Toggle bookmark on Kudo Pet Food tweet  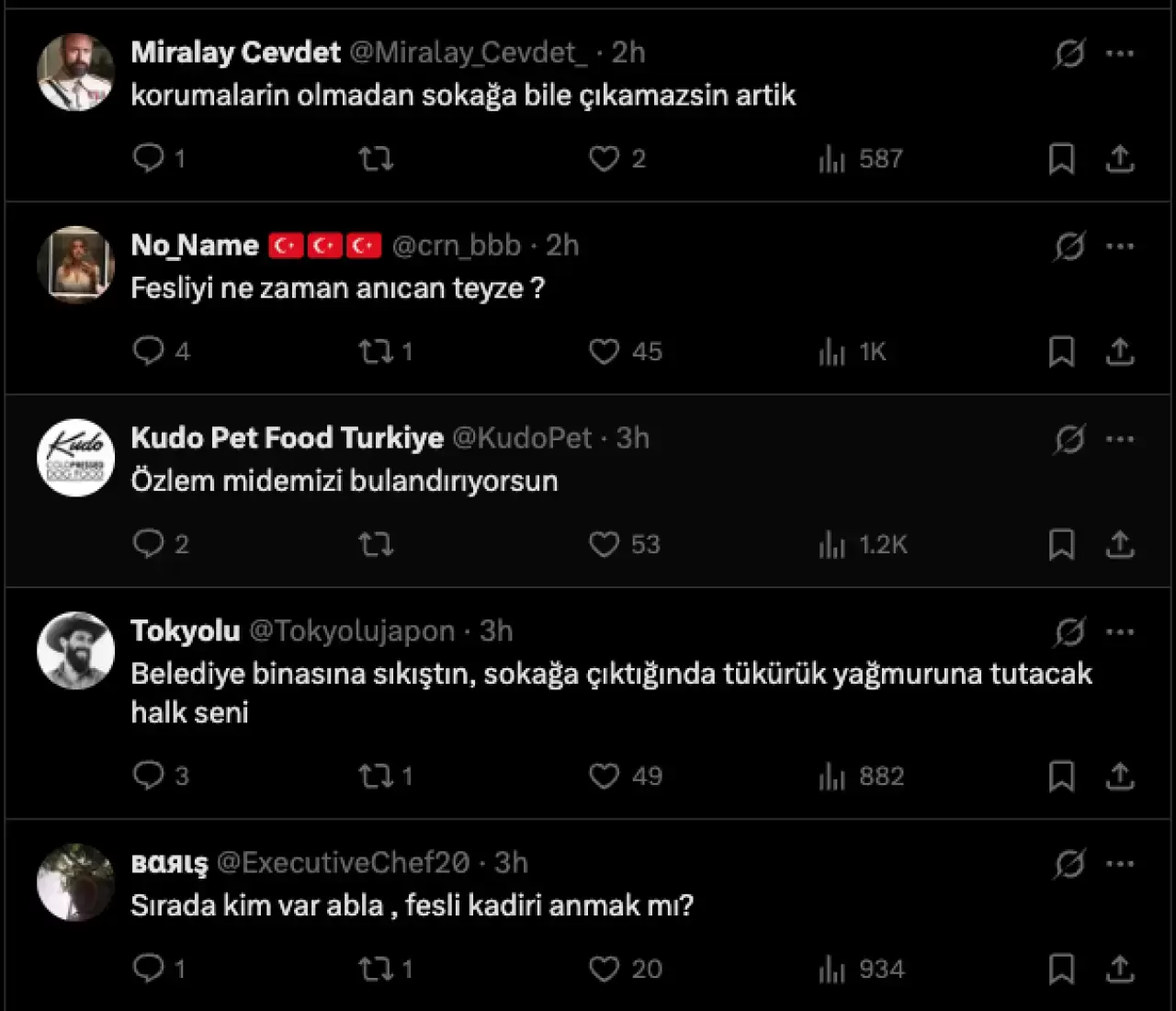tap(1061, 544)
